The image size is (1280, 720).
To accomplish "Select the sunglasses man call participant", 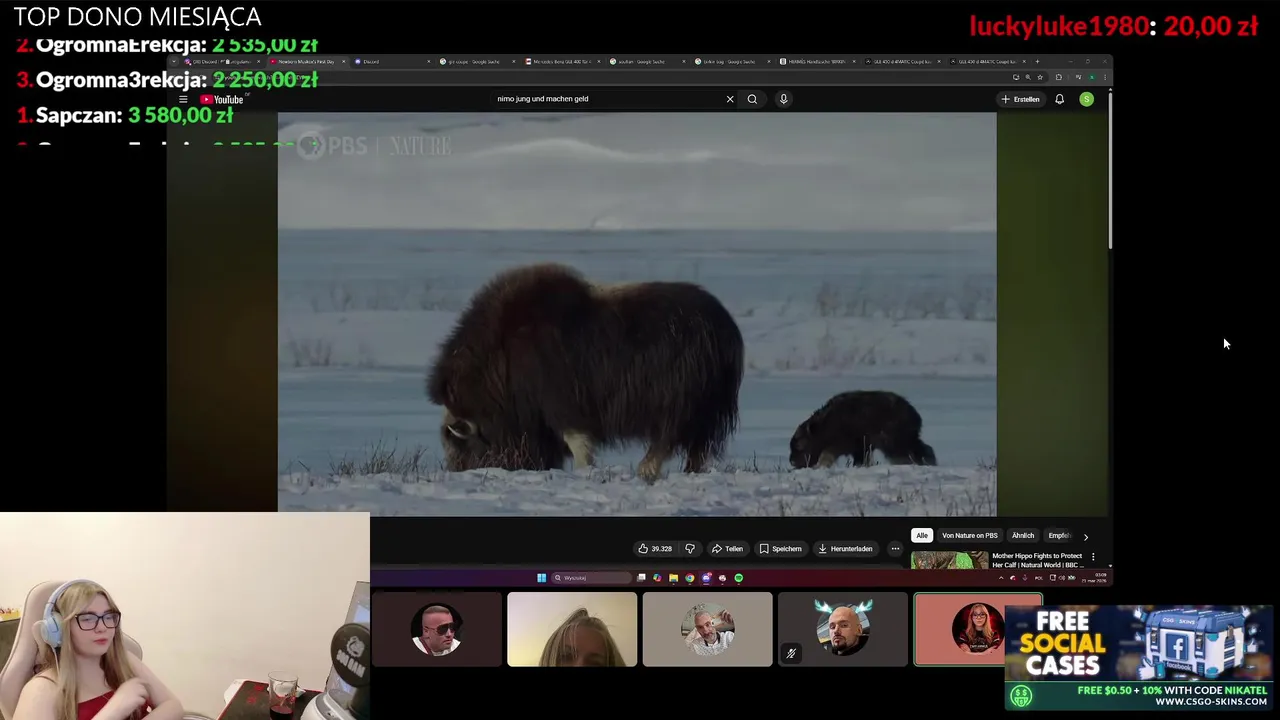I will pos(437,629).
